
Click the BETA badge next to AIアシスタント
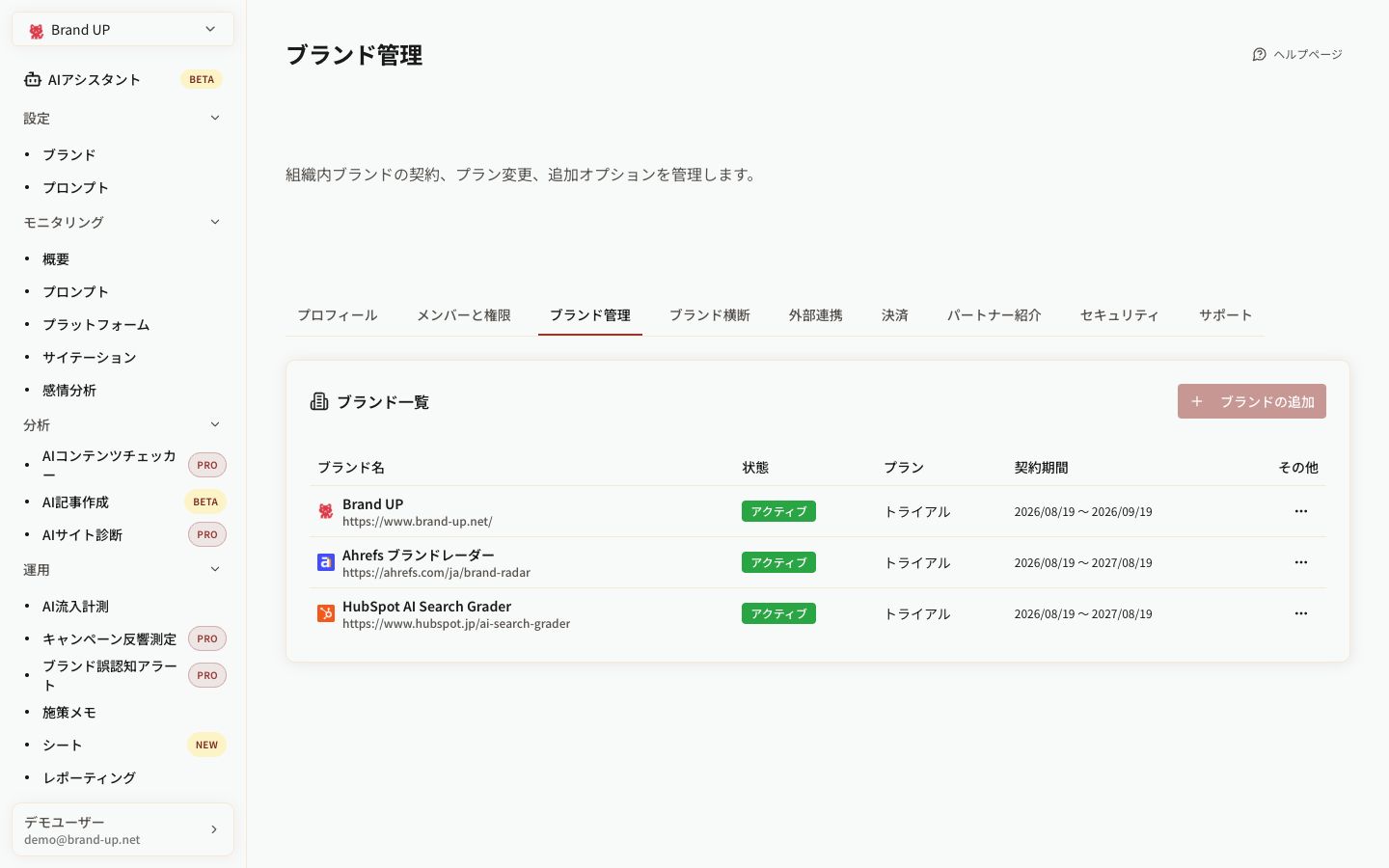[202, 79]
